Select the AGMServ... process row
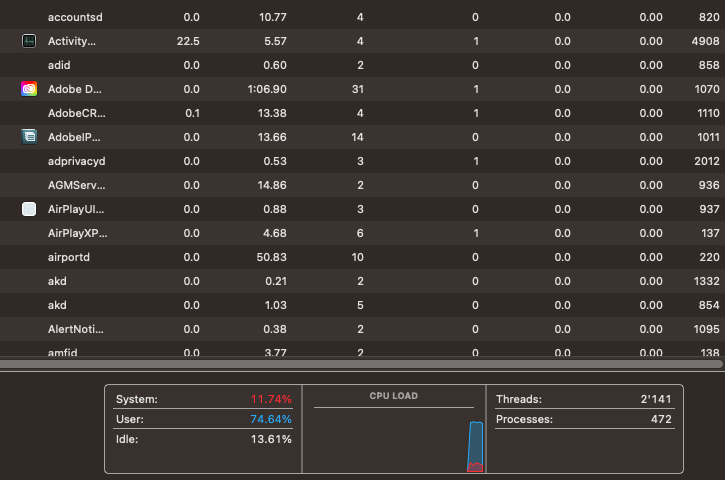Image resolution: width=725 pixels, height=480 pixels. pos(362,185)
